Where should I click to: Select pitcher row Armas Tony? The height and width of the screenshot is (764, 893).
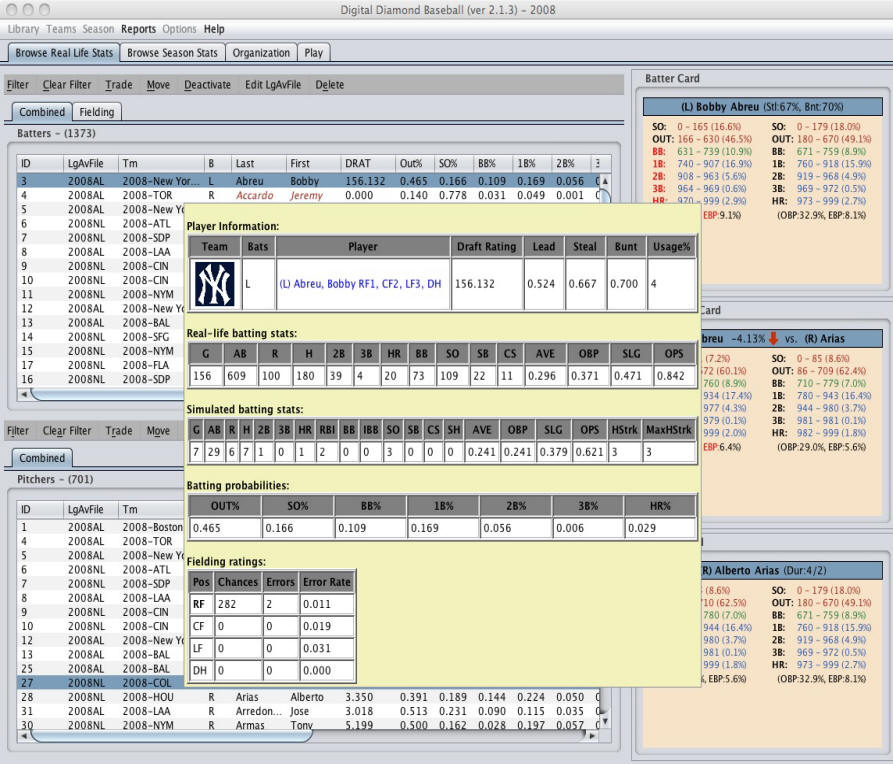(308, 725)
